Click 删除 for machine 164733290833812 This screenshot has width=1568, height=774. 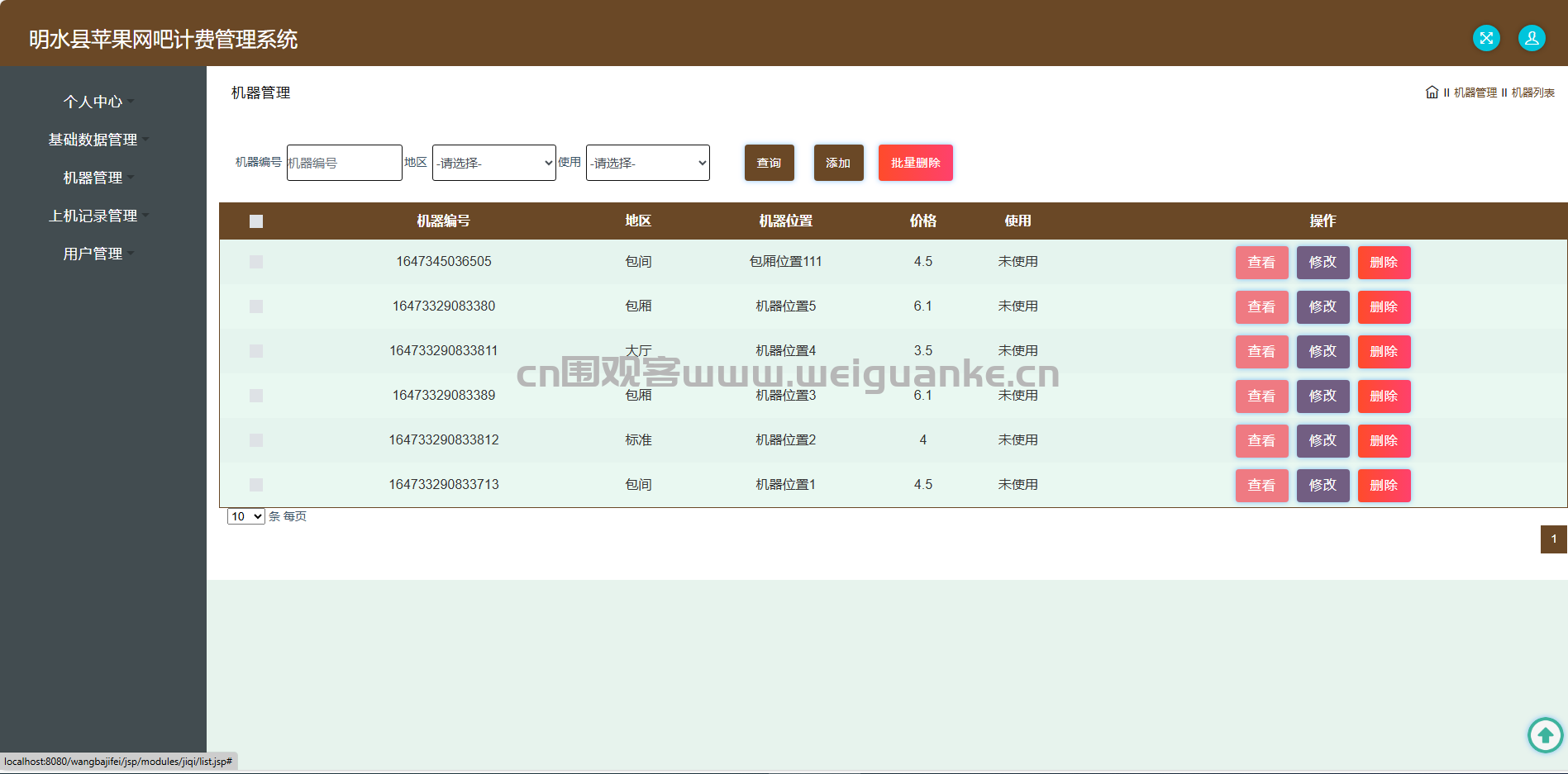1385,441
